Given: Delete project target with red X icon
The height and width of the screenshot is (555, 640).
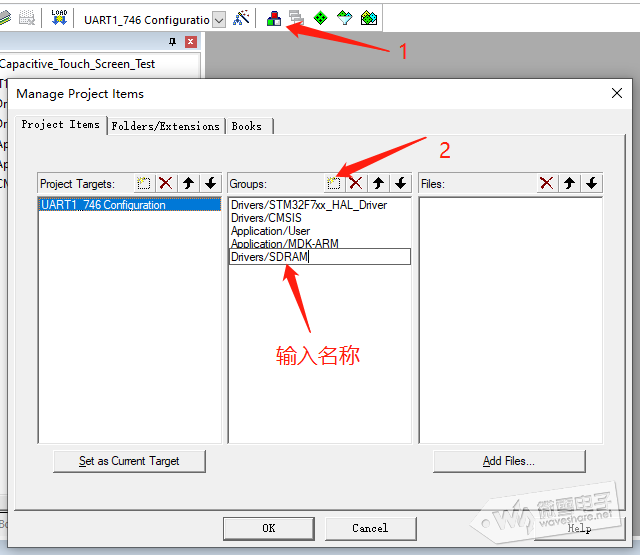Looking at the screenshot, I should 166,183.
